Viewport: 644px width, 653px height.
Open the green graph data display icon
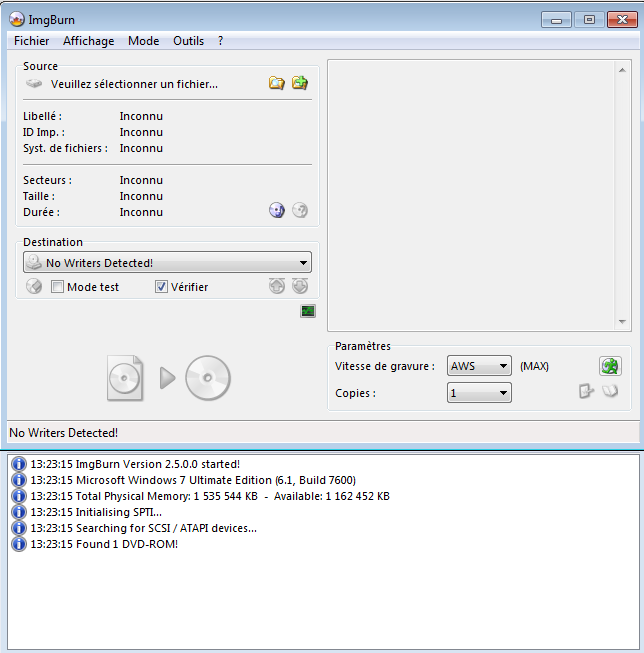coord(308,311)
